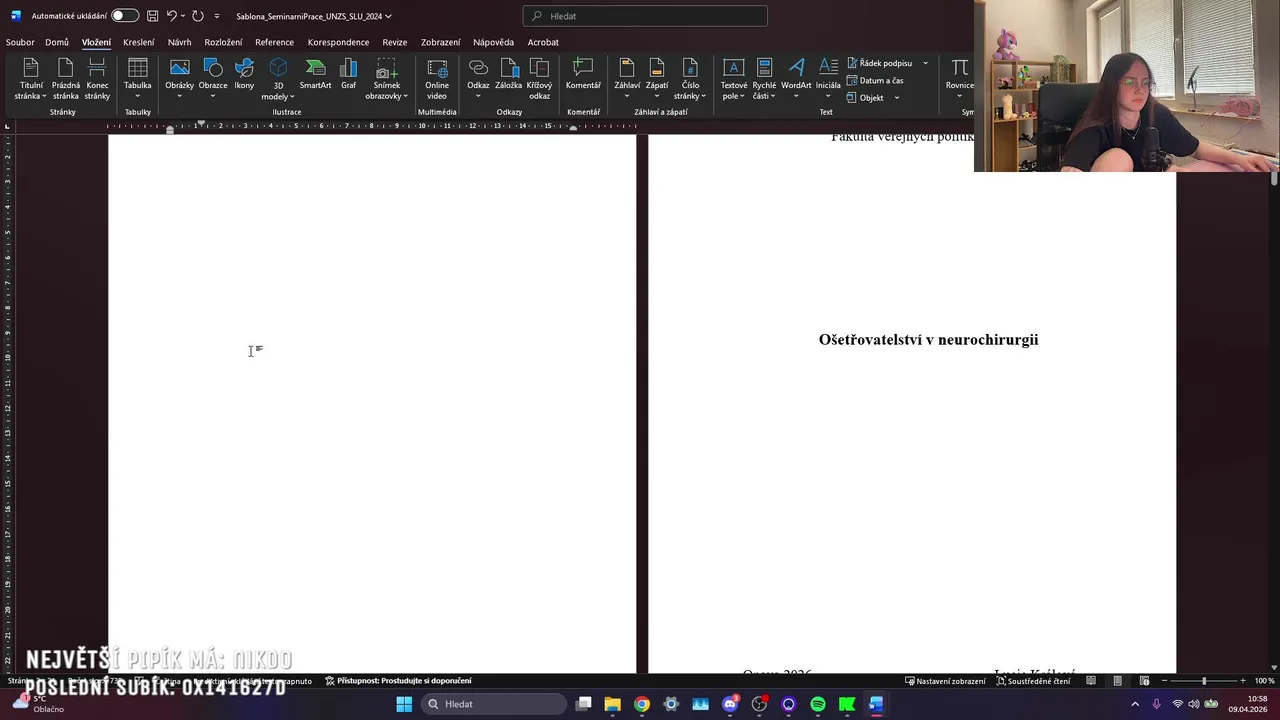The image size is (1280, 720).
Task: Open the Nápověda tab
Action: 493,42
